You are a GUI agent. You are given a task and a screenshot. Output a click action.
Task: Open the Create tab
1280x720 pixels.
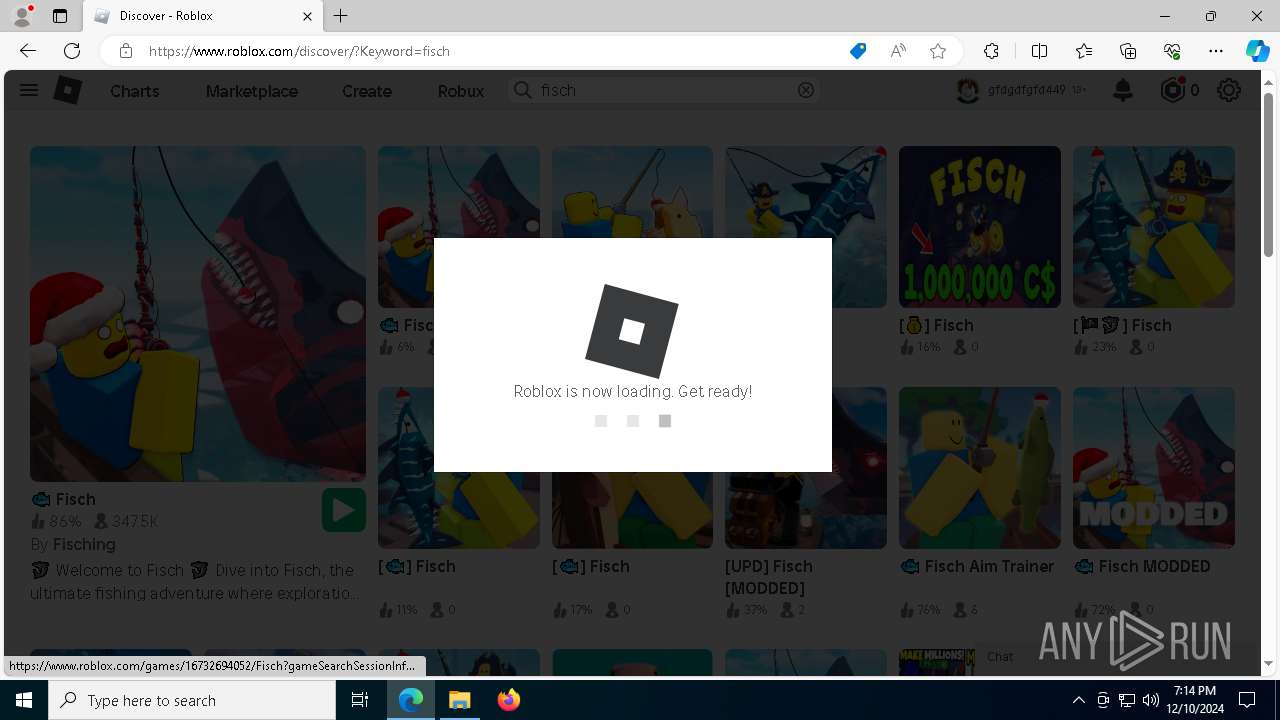tap(367, 91)
